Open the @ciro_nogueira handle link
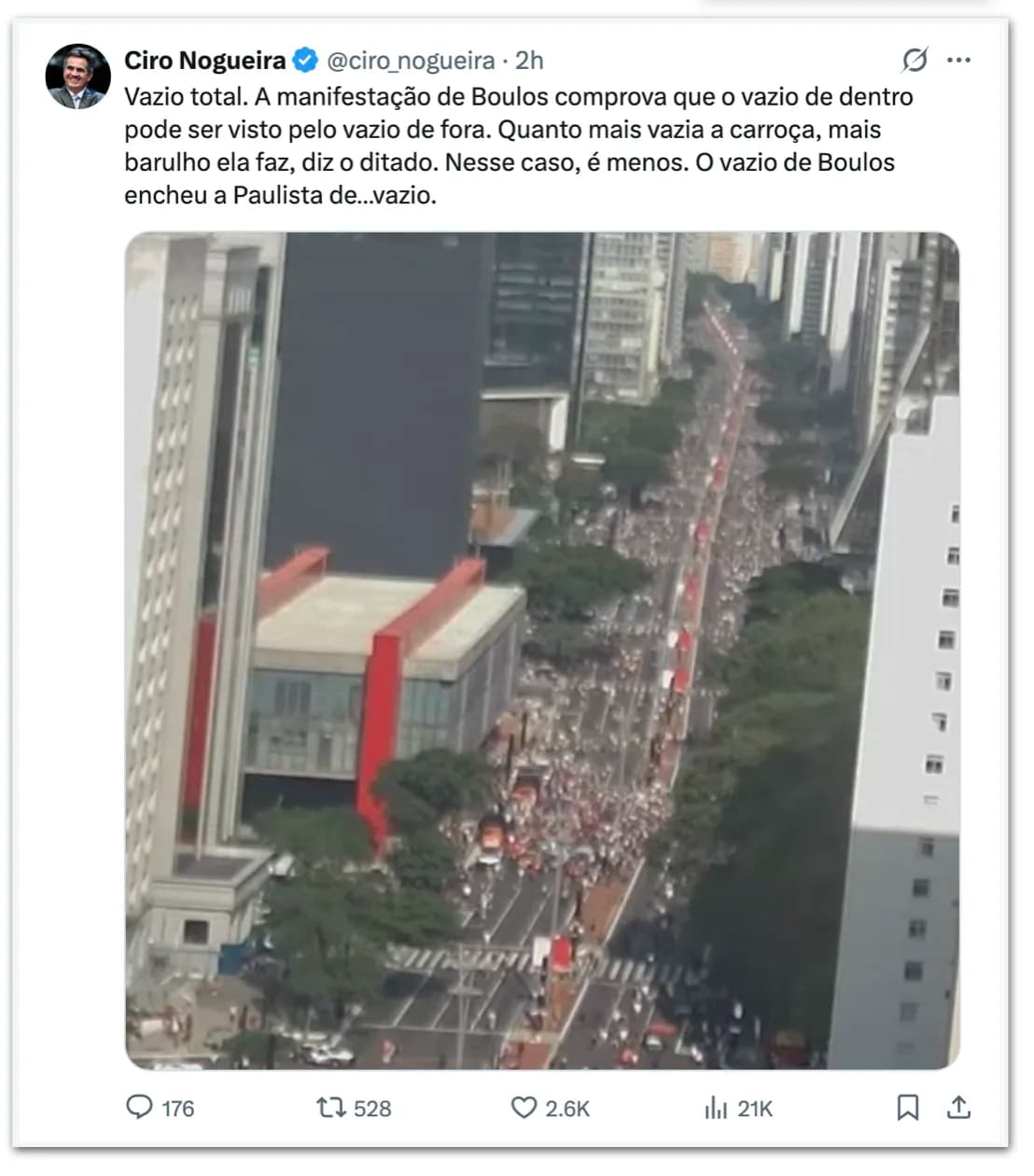1034x1176 pixels. [x=411, y=61]
